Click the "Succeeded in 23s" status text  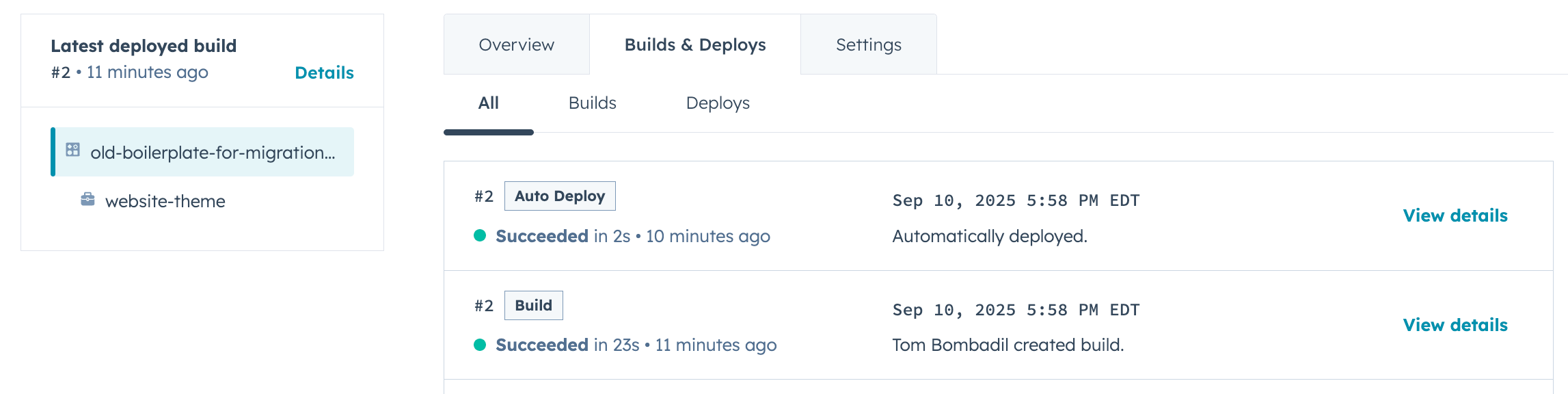567,345
